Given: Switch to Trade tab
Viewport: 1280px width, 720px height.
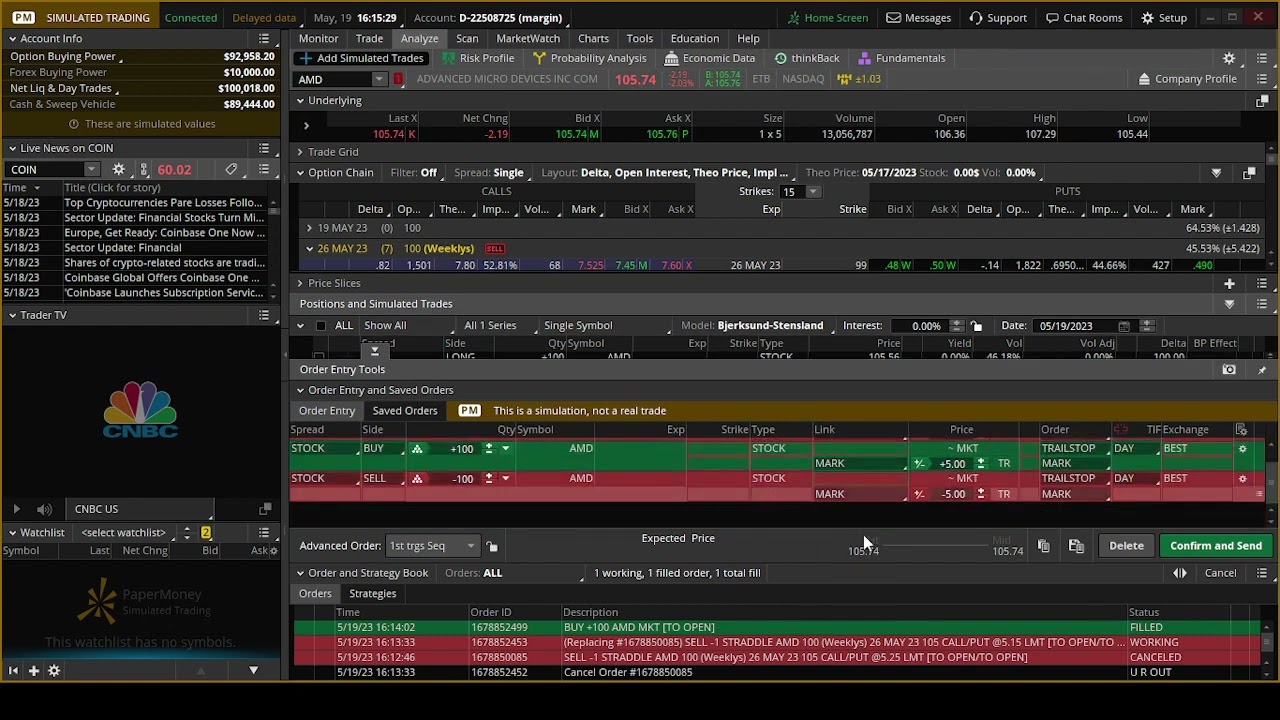Looking at the screenshot, I should [369, 39].
